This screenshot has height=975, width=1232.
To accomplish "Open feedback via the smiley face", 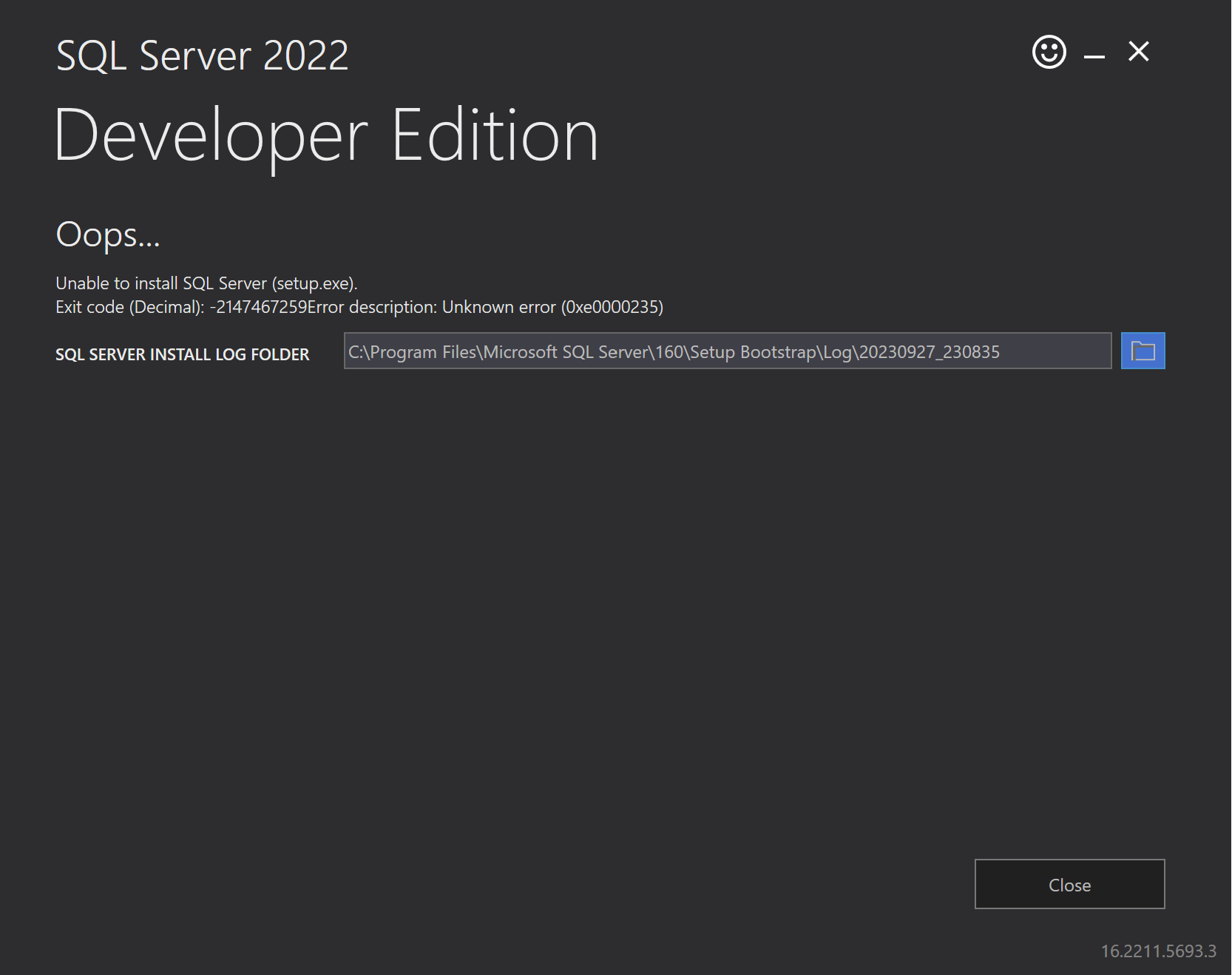I will 1049,52.
